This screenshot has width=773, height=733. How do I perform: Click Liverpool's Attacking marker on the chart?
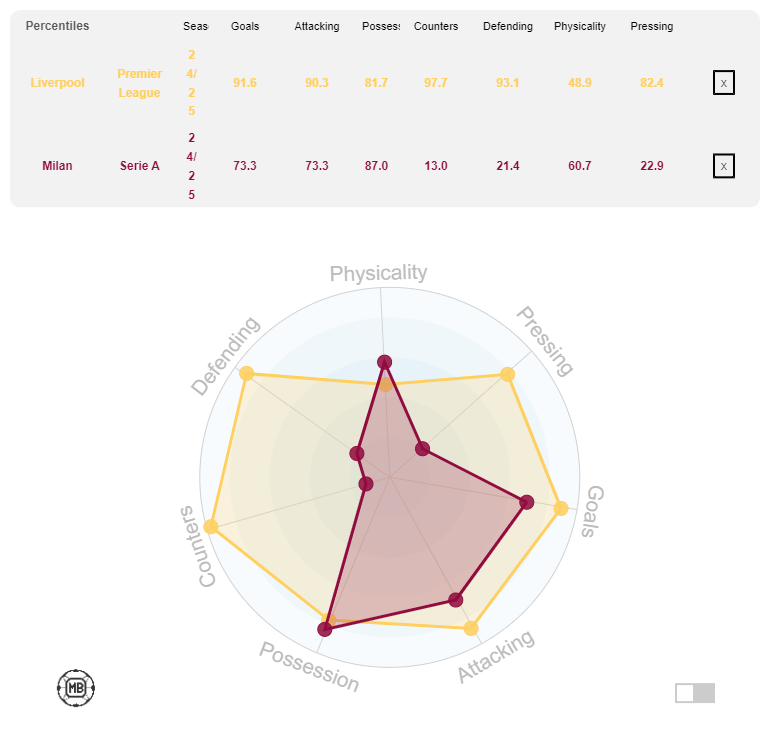pos(471,628)
